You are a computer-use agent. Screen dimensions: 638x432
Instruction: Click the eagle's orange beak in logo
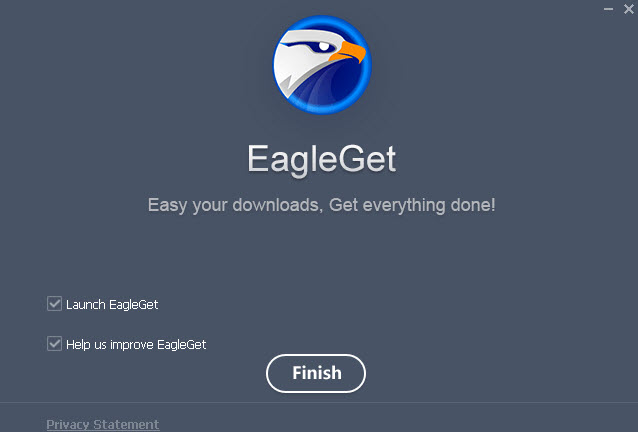click(x=348, y=51)
